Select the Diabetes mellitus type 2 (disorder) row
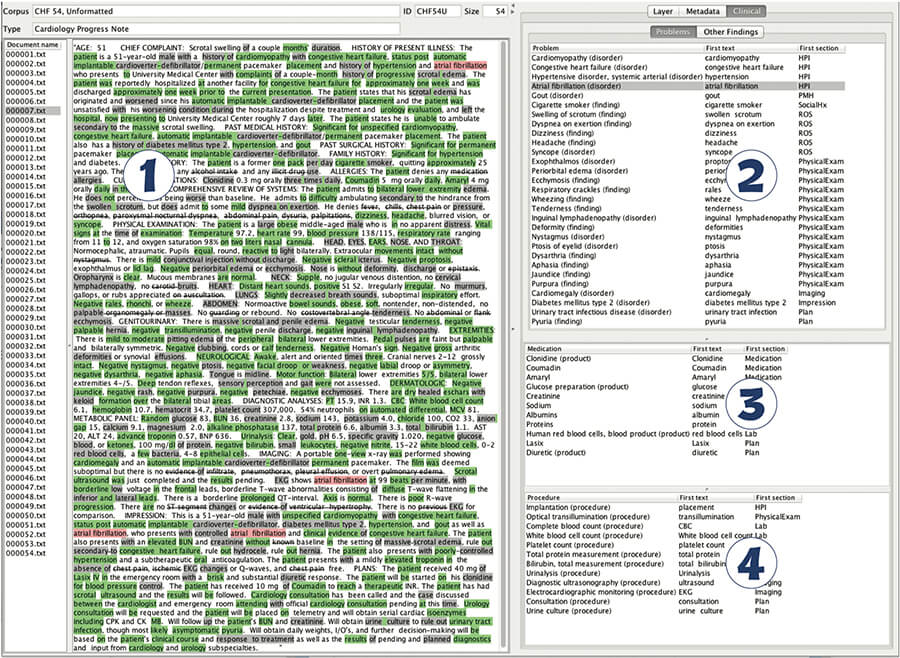This screenshot has width=900, height=658. 688,303
